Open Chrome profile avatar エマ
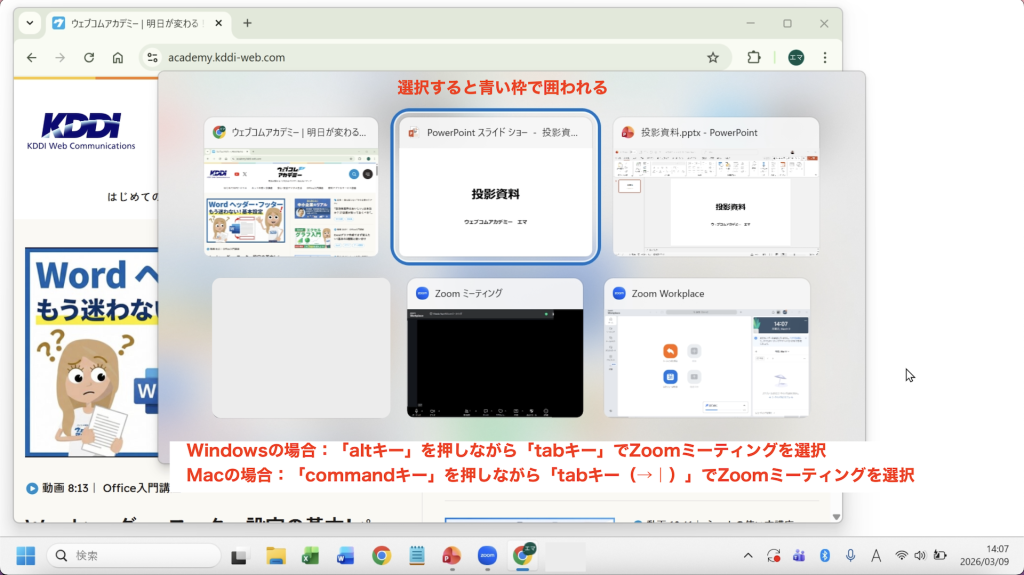 coord(796,58)
